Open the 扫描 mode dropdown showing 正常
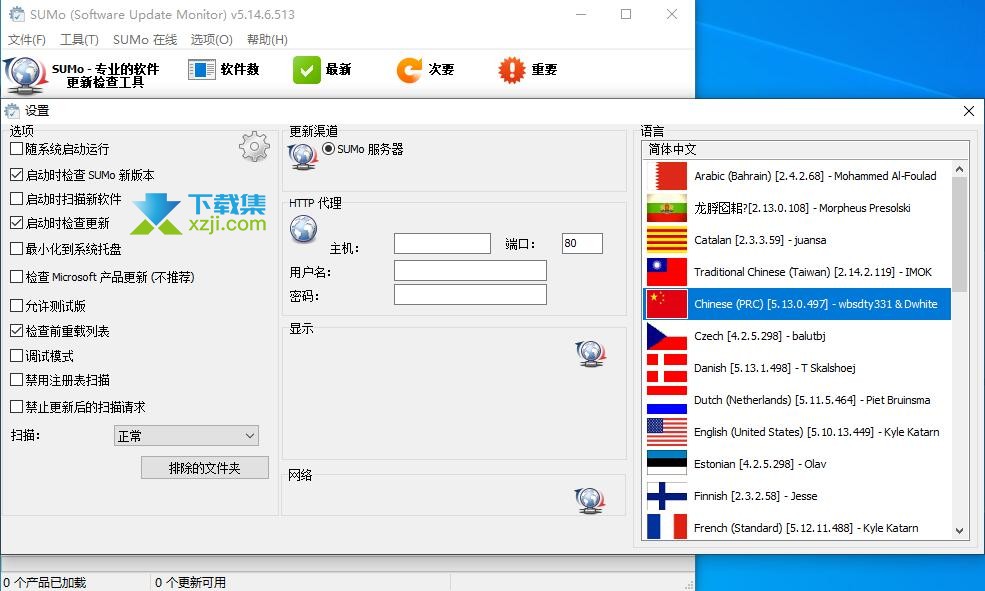985x591 pixels. point(186,436)
